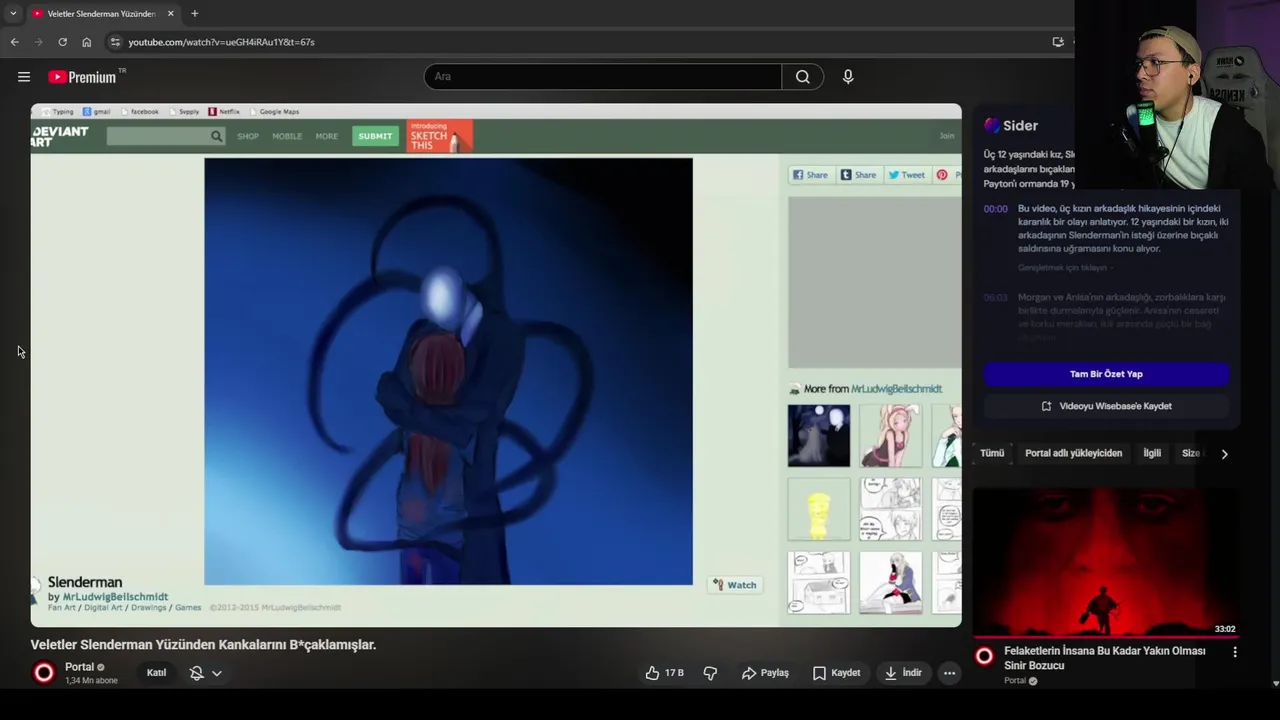Like the video with 17 B
This screenshot has height=720, width=1280.
point(664,673)
